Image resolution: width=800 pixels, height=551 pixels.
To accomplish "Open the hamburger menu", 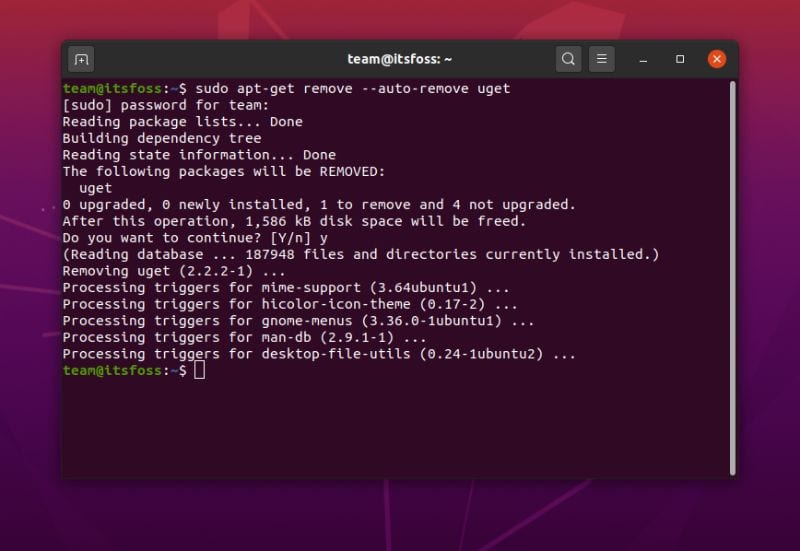I will pyautogui.click(x=602, y=59).
